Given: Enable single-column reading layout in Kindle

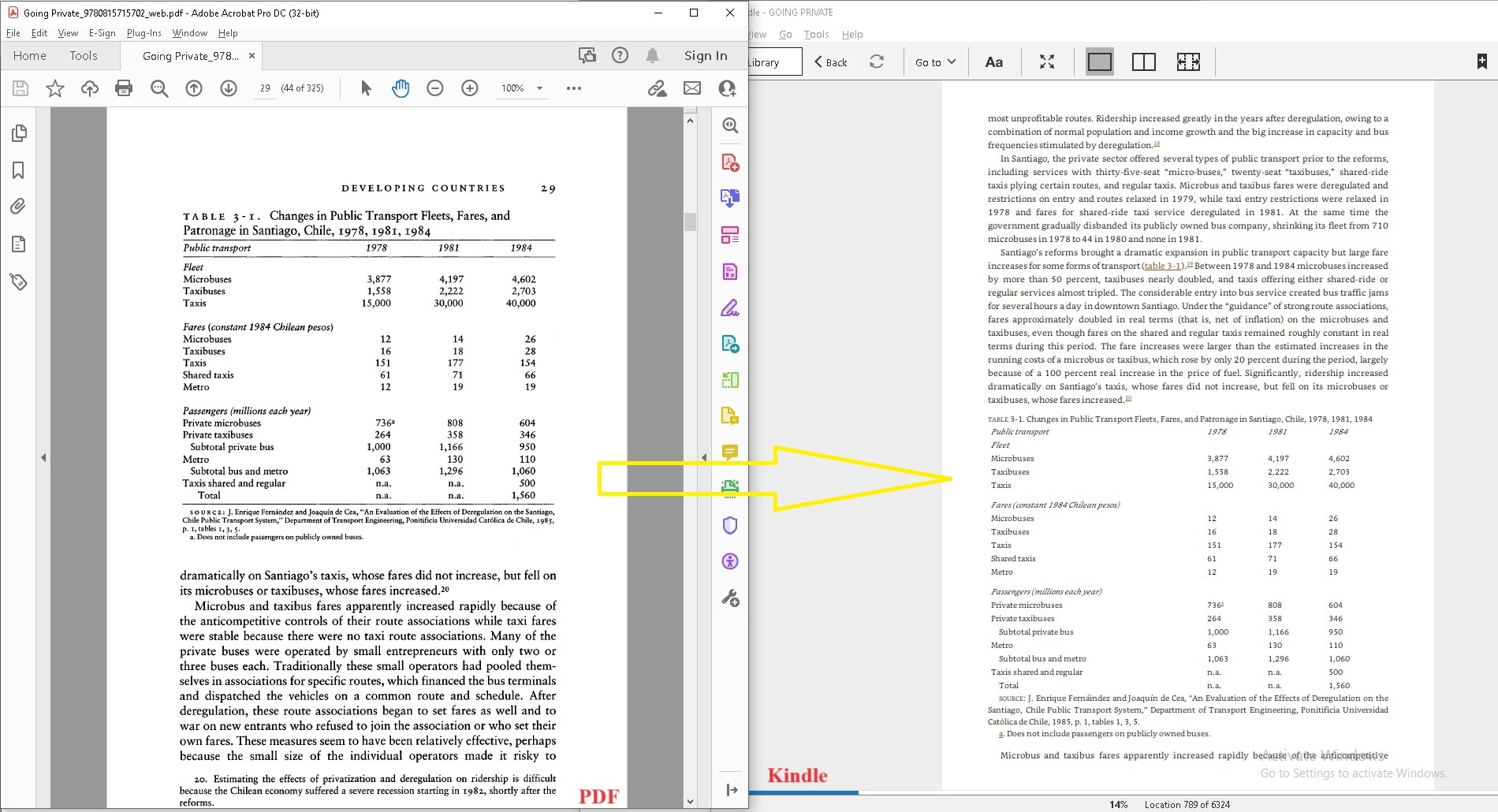Looking at the screenshot, I should [x=1100, y=61].
